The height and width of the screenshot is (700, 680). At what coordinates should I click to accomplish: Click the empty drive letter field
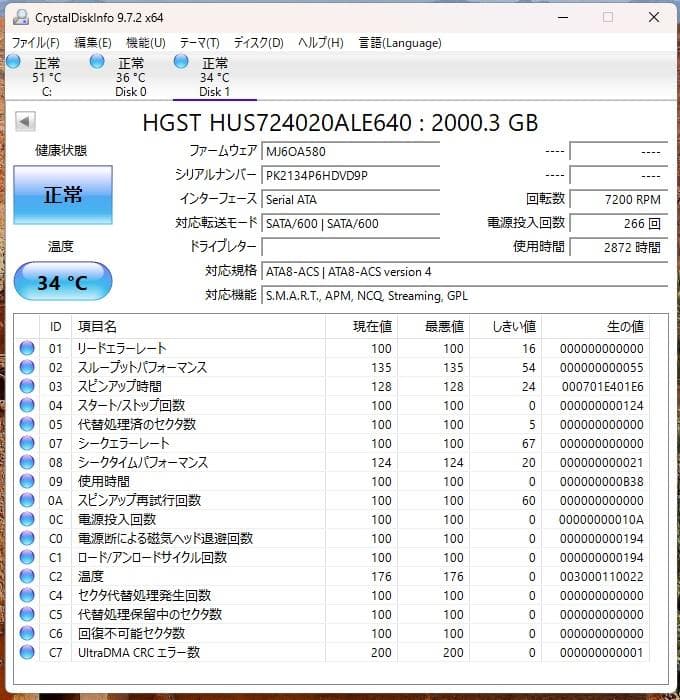350,247
